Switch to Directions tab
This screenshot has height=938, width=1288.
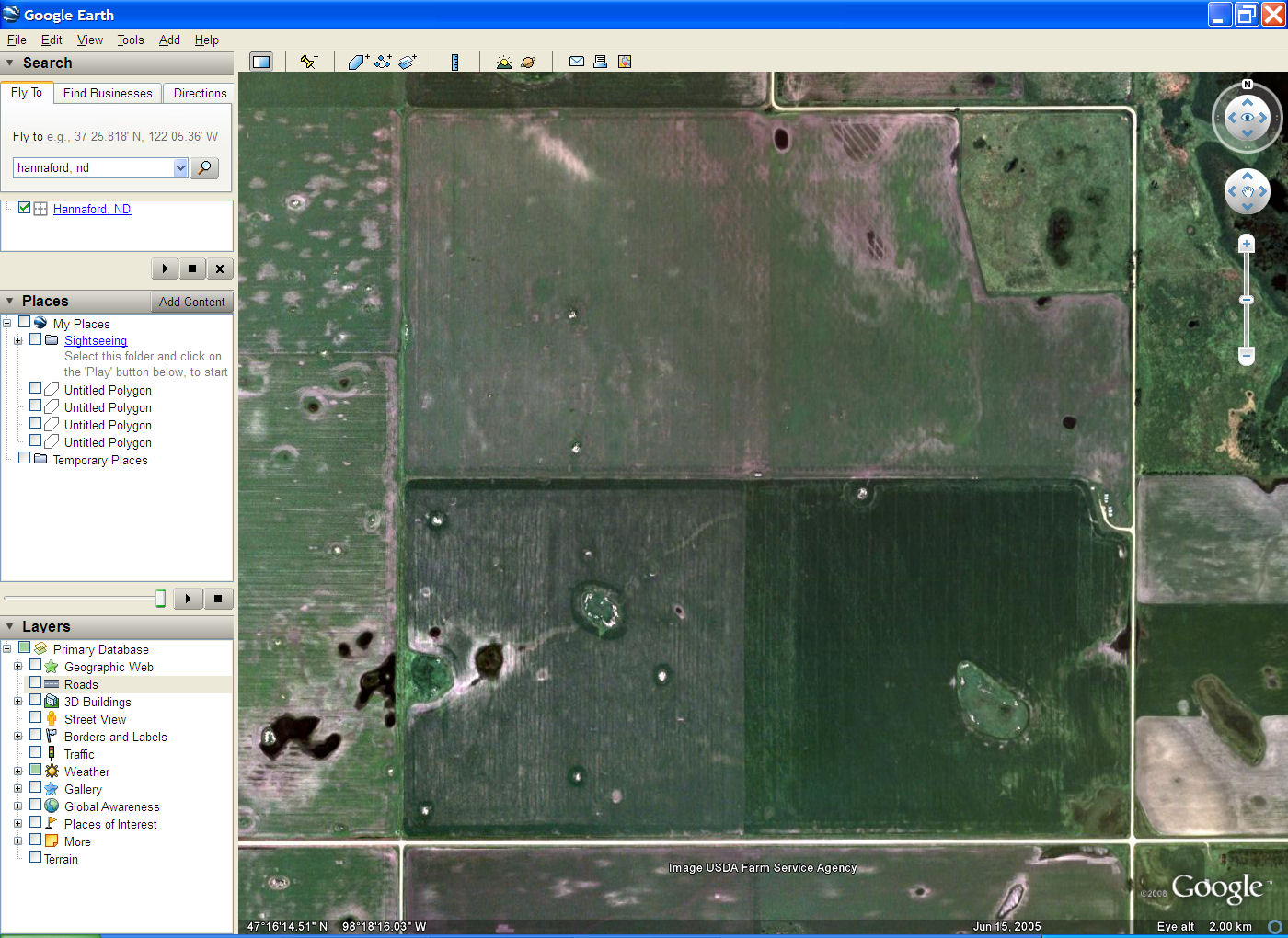click(x=200, y=93)
